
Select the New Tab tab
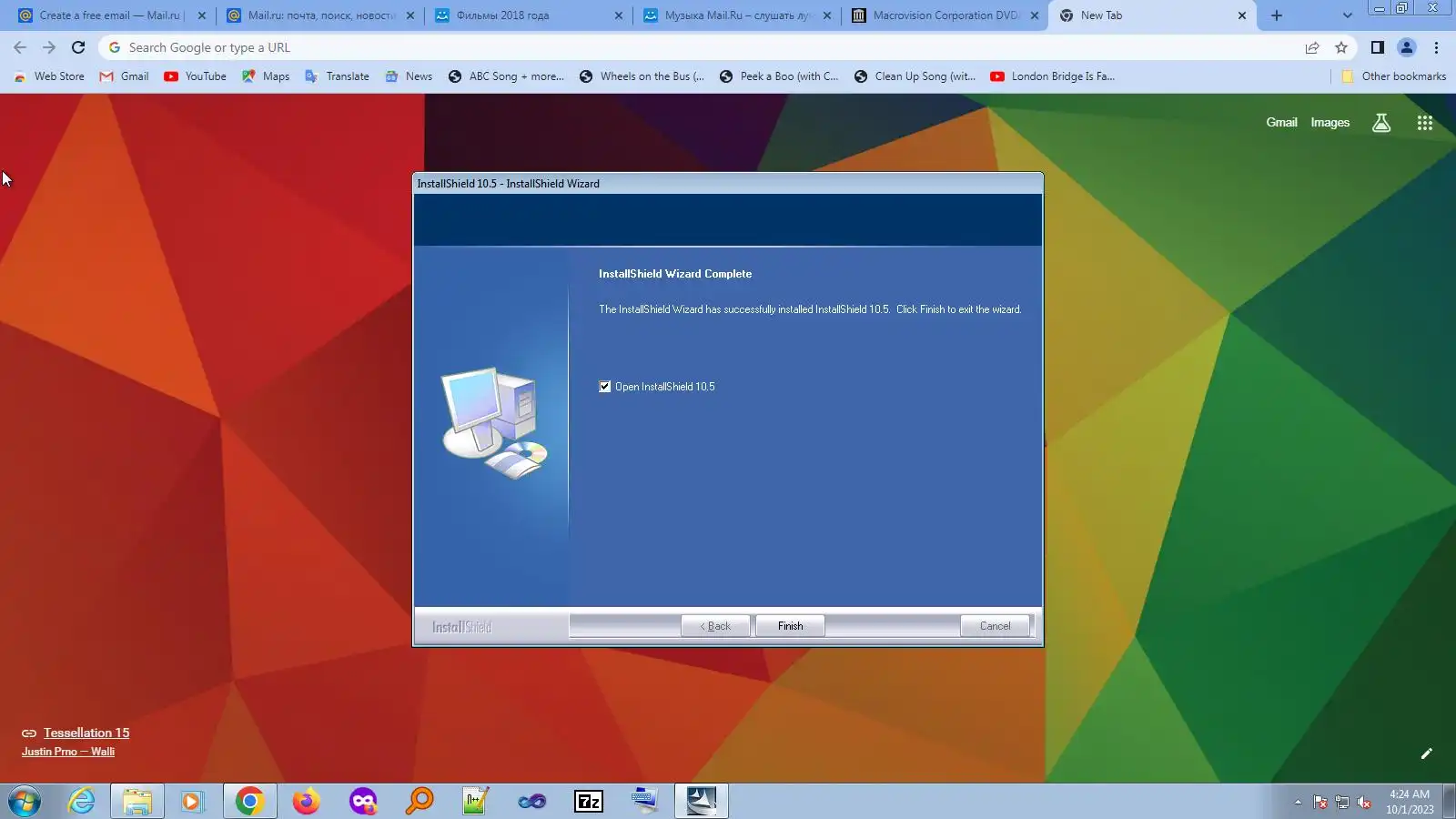(x=1153, y=15)
